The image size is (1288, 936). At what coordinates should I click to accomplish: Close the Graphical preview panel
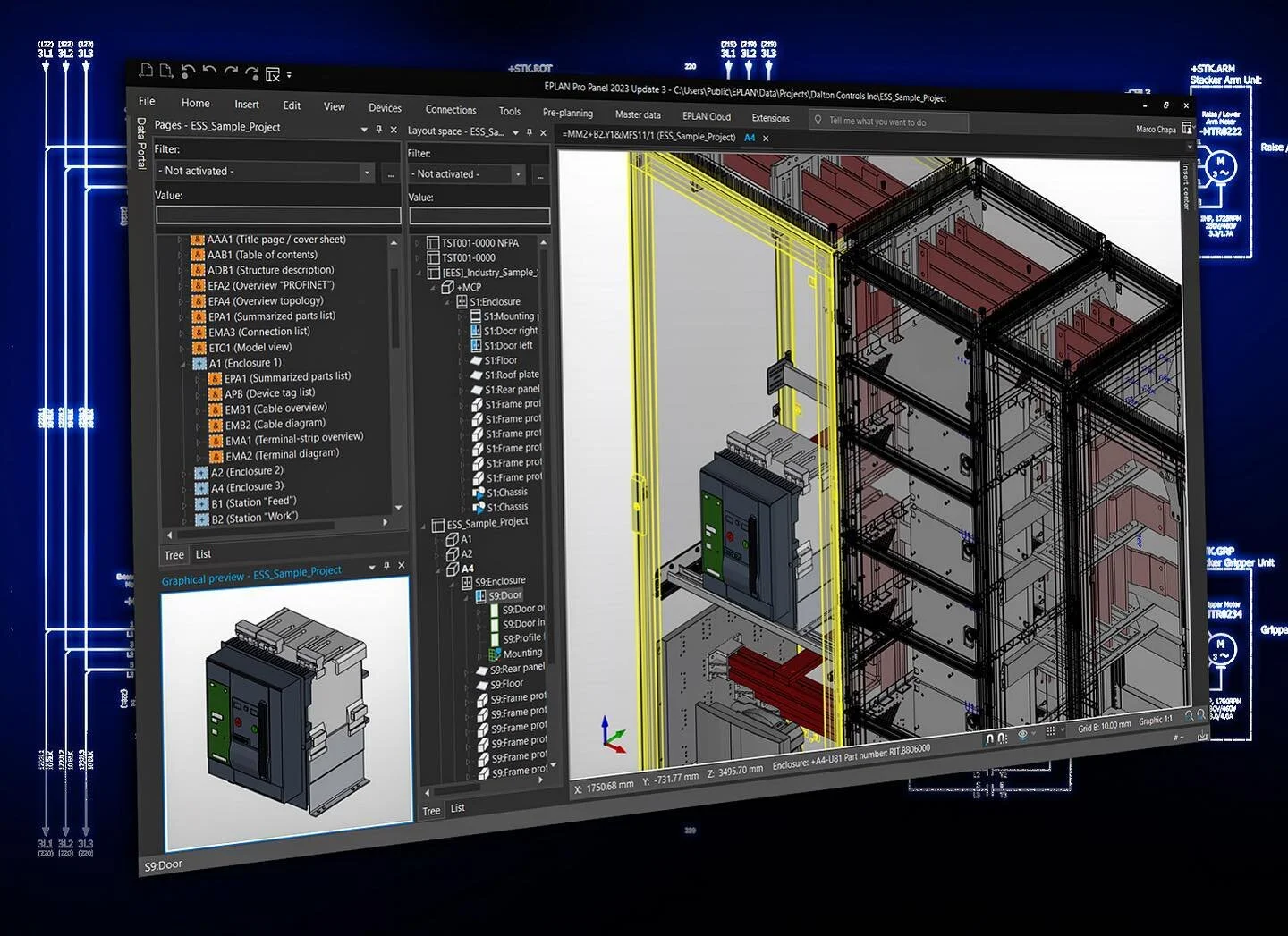point(401,565)
